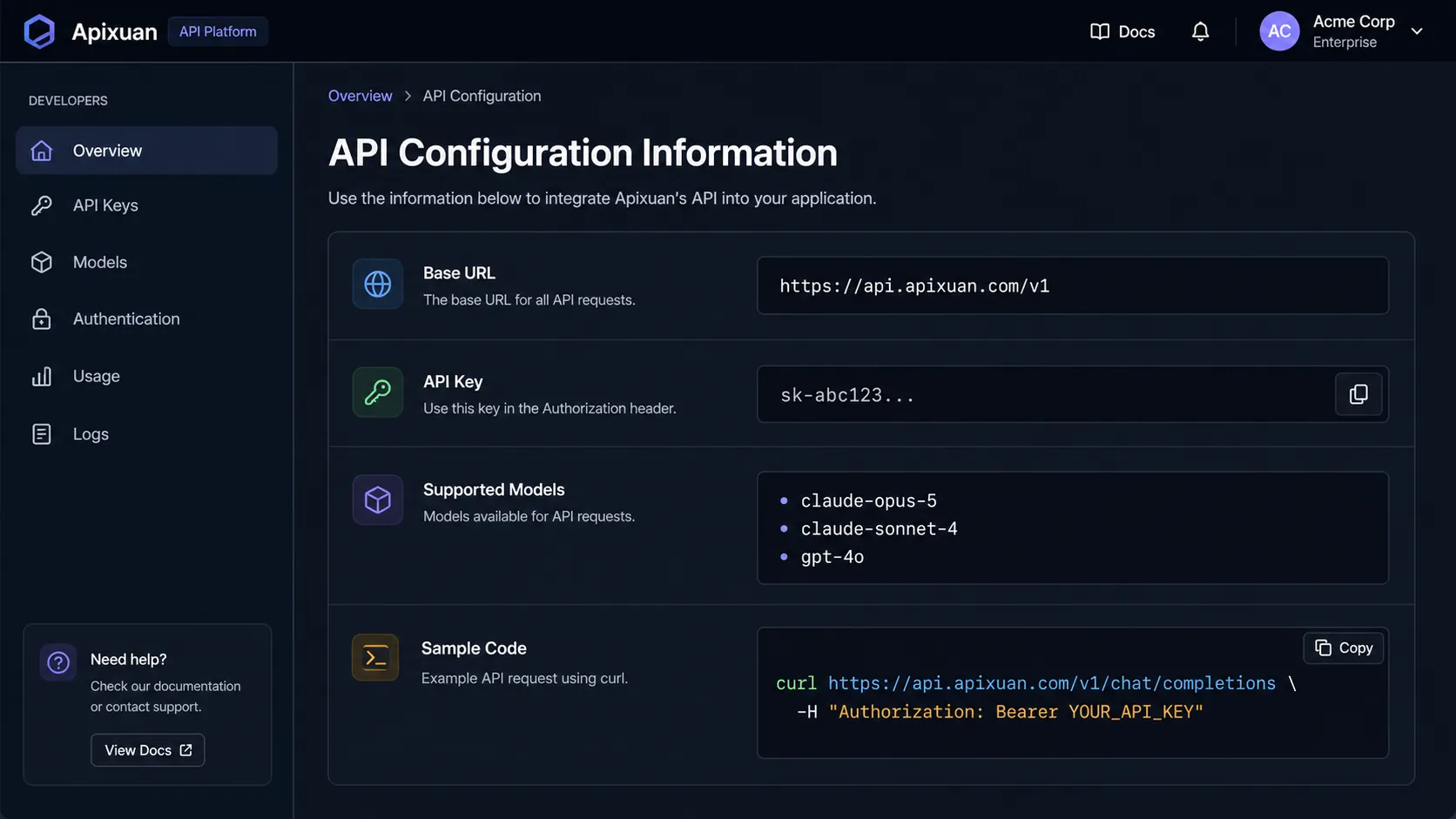Viewport: 1456px width, 819px height.
Task: Click the Authentication lock icon
Action: point(42,319)
